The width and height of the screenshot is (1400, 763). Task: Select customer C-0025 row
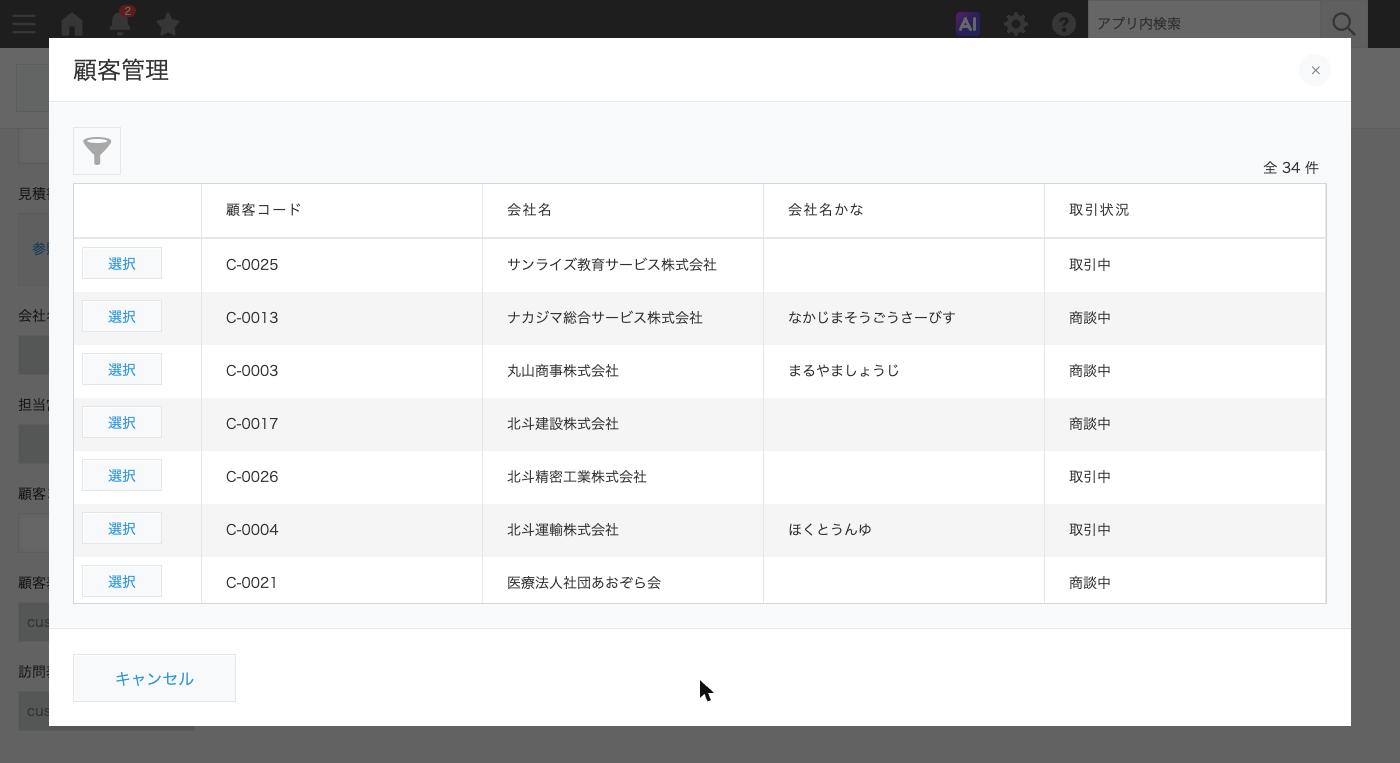[x=122, y=264]
